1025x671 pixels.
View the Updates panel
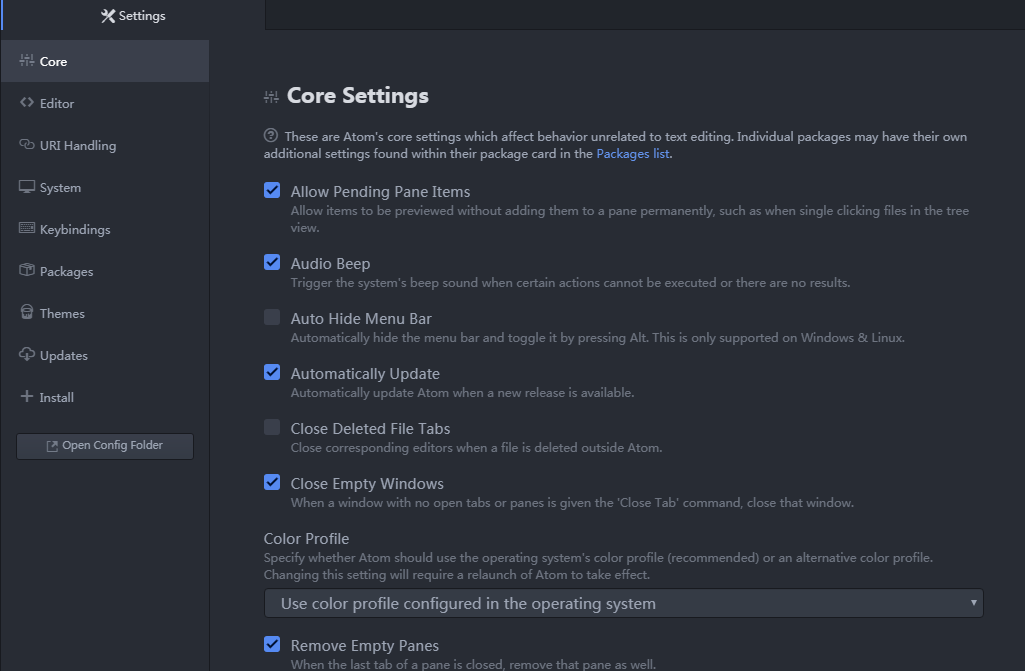pos(105,355)
